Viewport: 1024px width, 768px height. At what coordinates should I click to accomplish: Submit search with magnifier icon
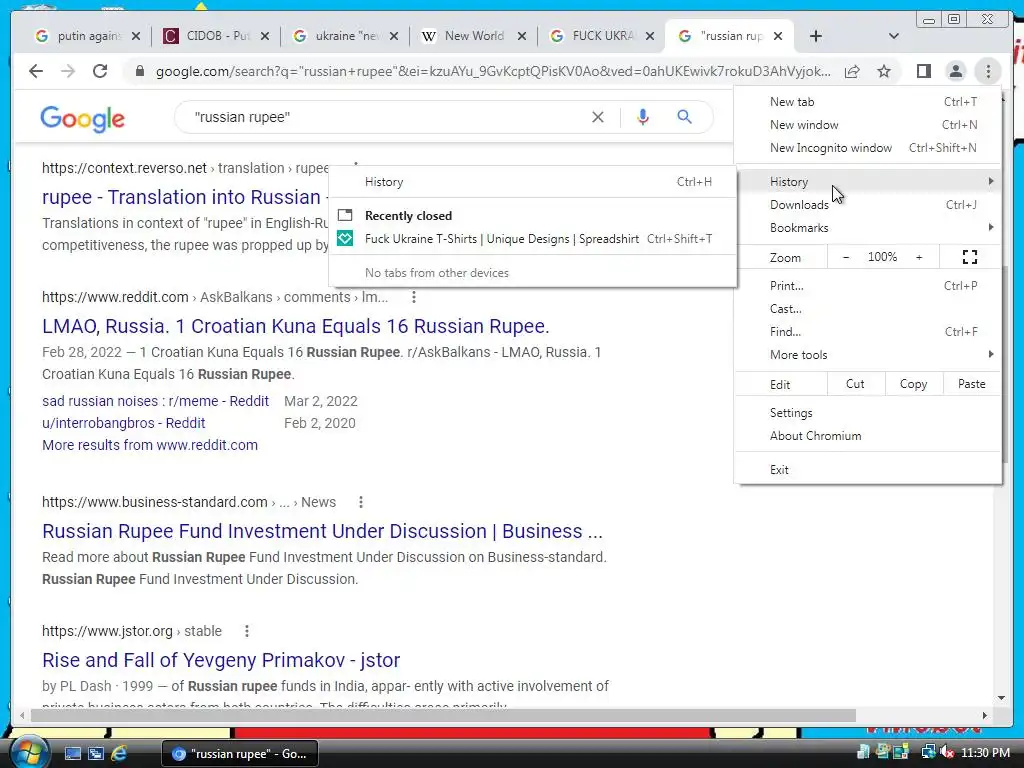coord(684,117)
